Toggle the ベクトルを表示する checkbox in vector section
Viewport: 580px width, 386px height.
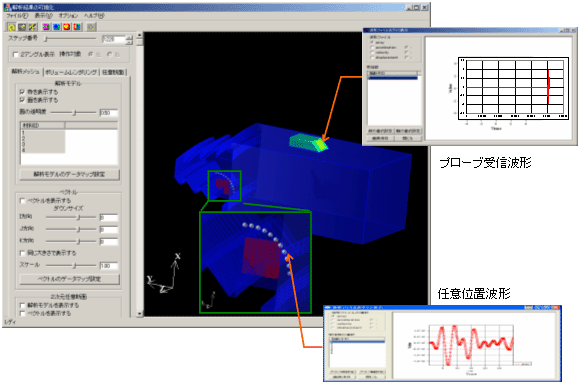22,201
